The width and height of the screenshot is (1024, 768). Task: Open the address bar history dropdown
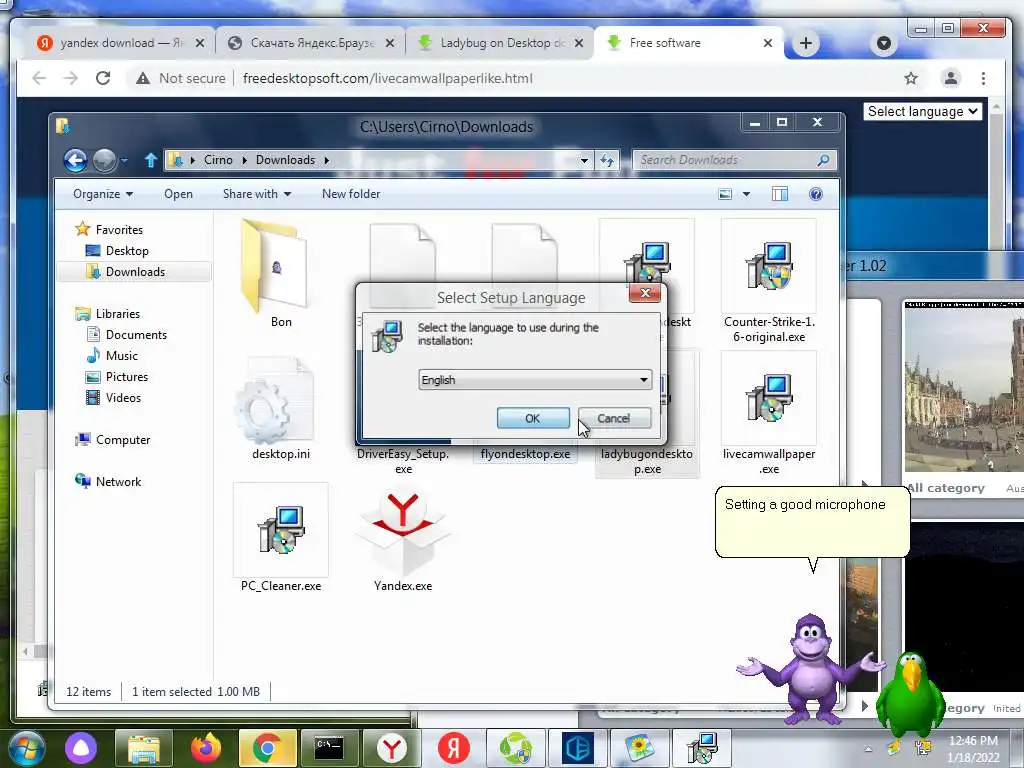tap(584, 160)
